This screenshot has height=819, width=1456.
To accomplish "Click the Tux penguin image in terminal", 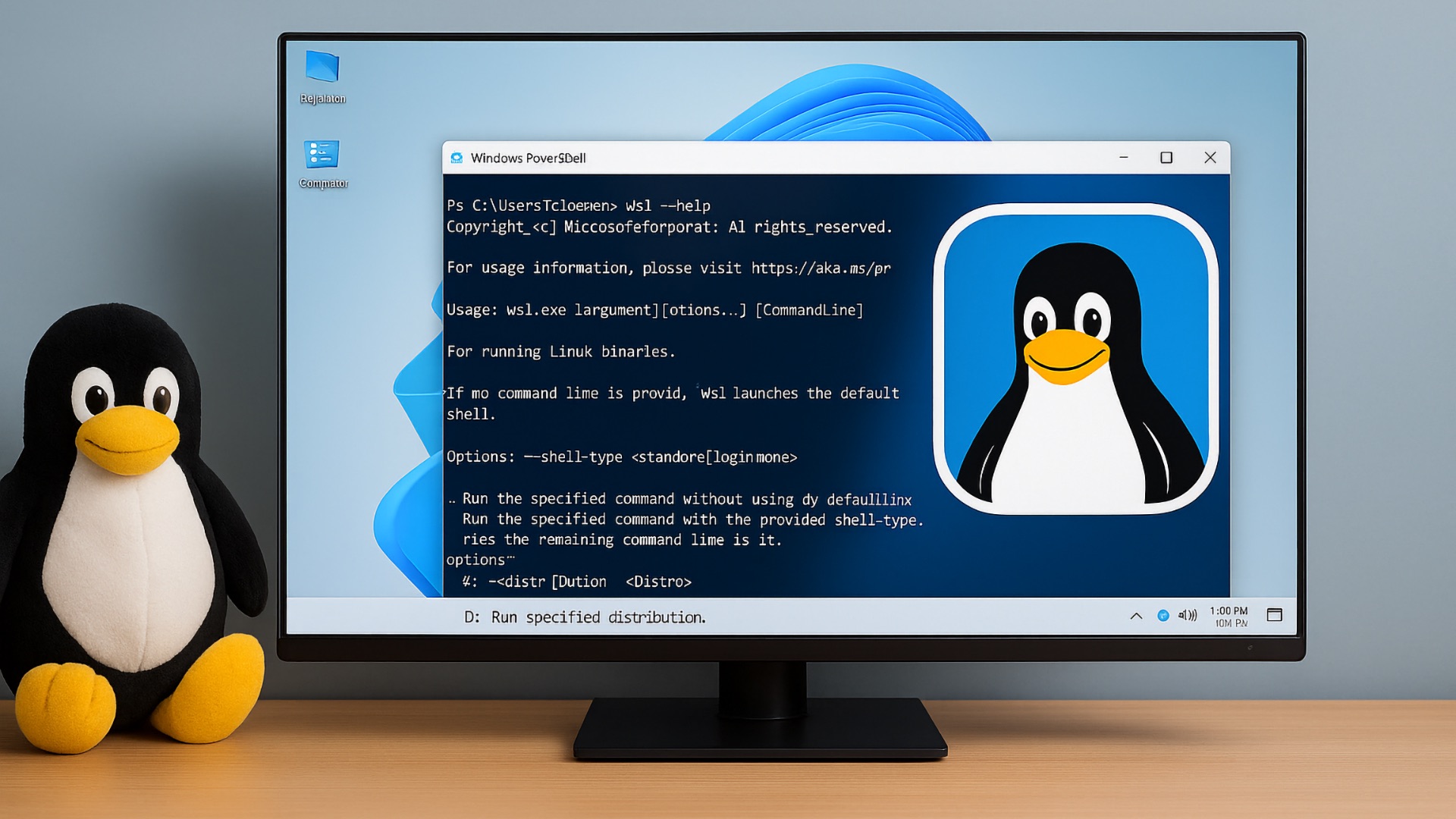I will point(1075,359).
